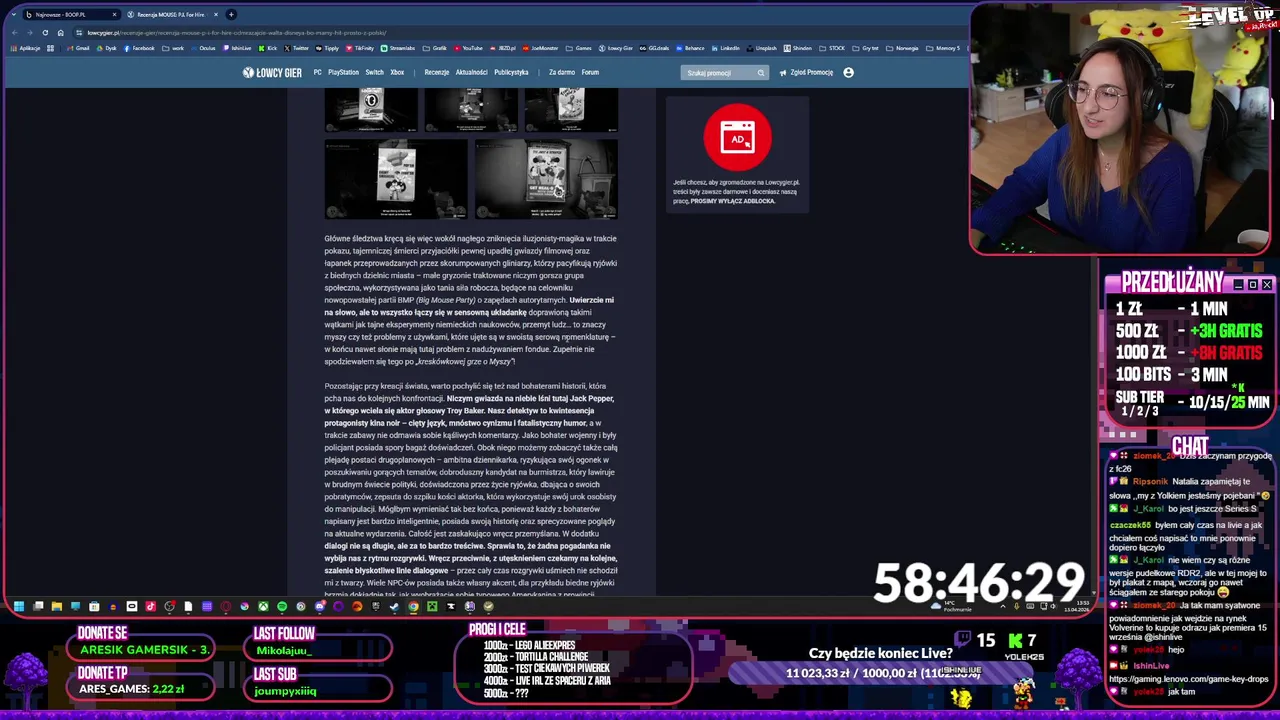Expand the Gry tmt bookmarks folder
Viewport: 1280px width, 720px height.
point(866,48)
